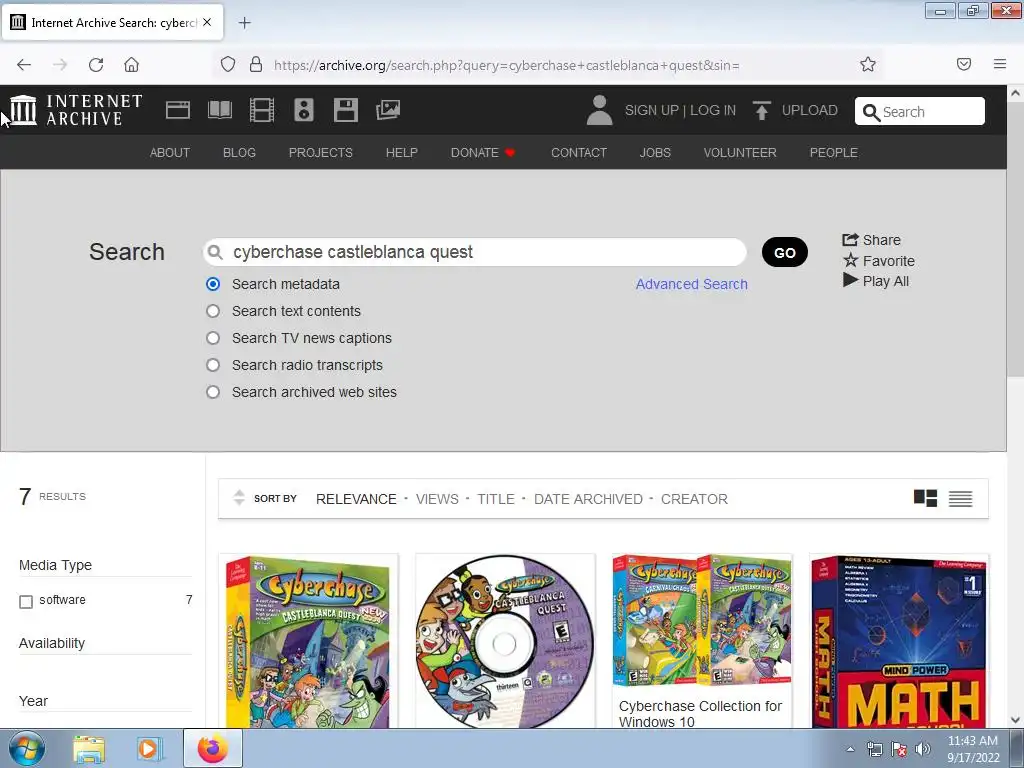
Task: Open the DONATE menu item
Action: tap(483, 152)
